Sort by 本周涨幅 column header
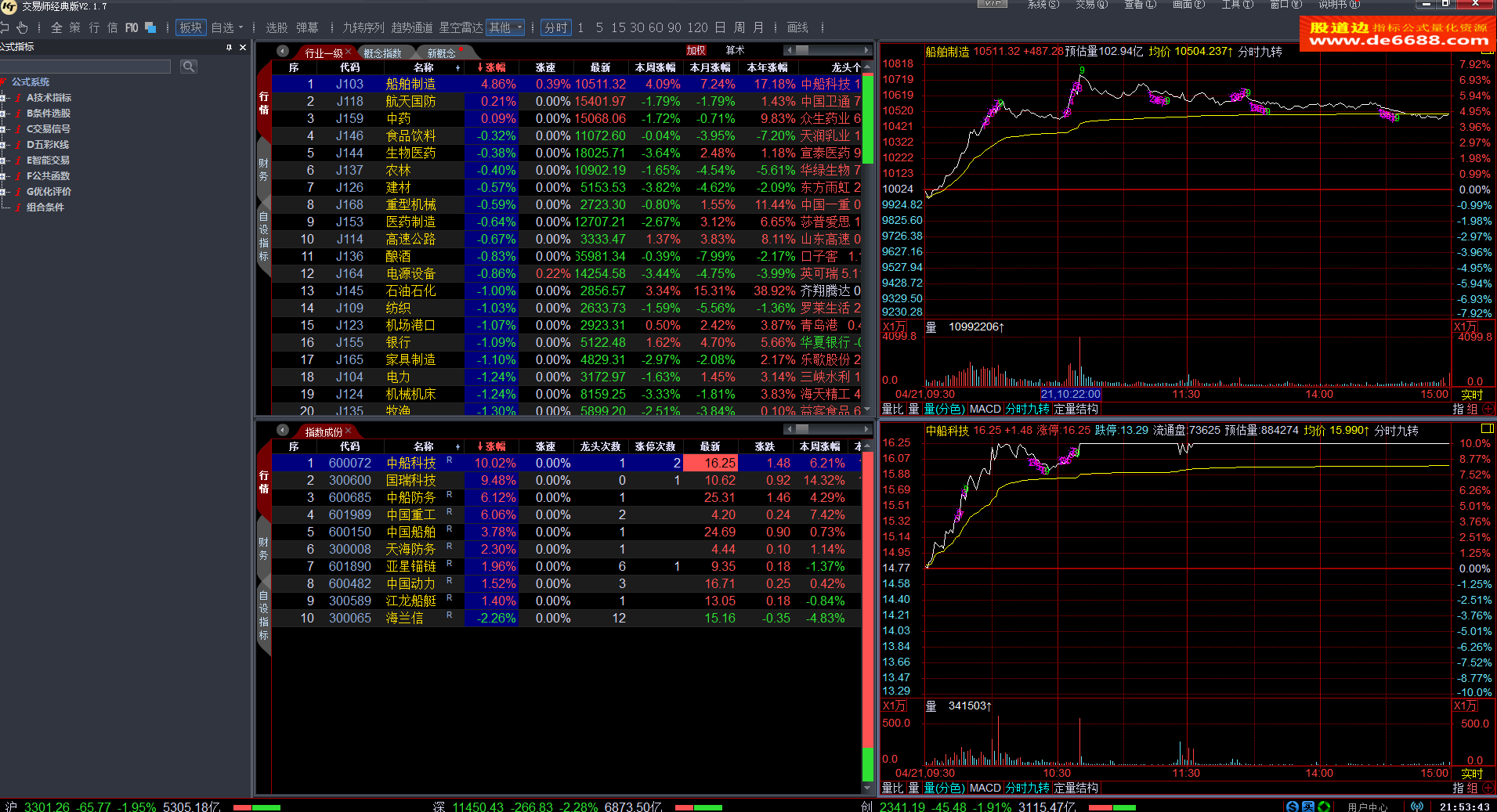The width and height of the screenshot is (1497, 812). (x=655, y=68)
